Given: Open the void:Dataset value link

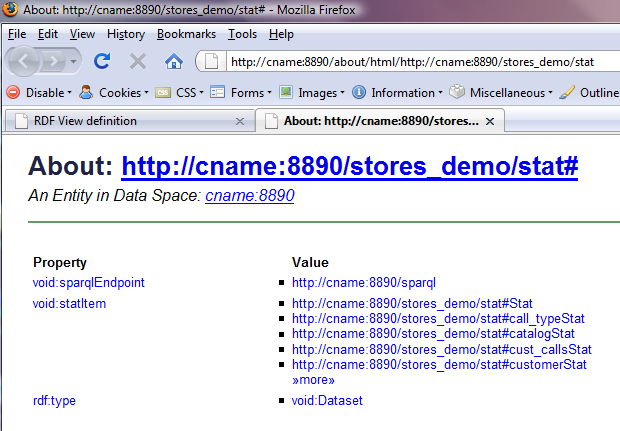Looking at the screenshot, I should coord(327,401).
